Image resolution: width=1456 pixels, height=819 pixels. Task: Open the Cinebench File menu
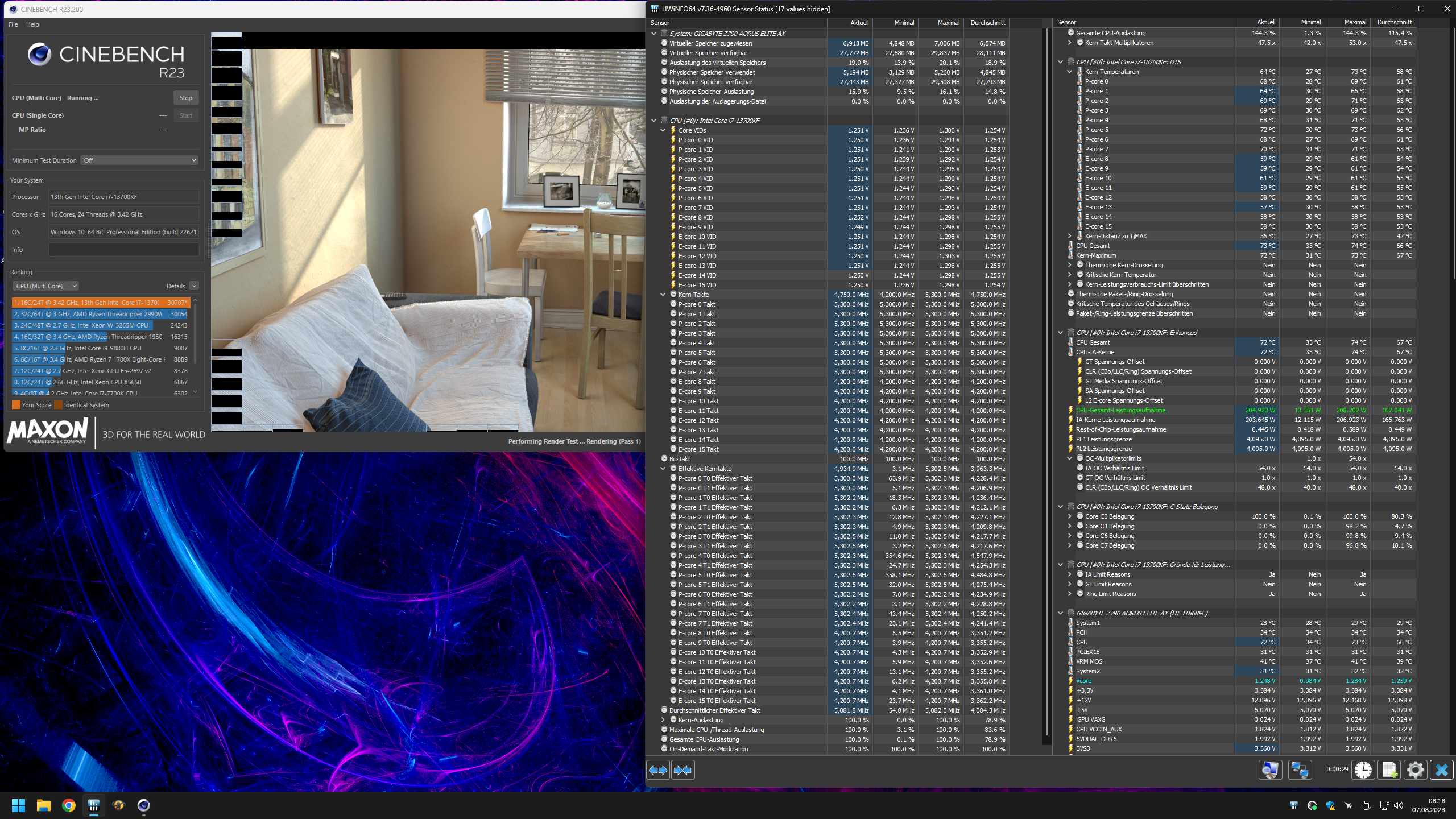(x=13, y=24)
